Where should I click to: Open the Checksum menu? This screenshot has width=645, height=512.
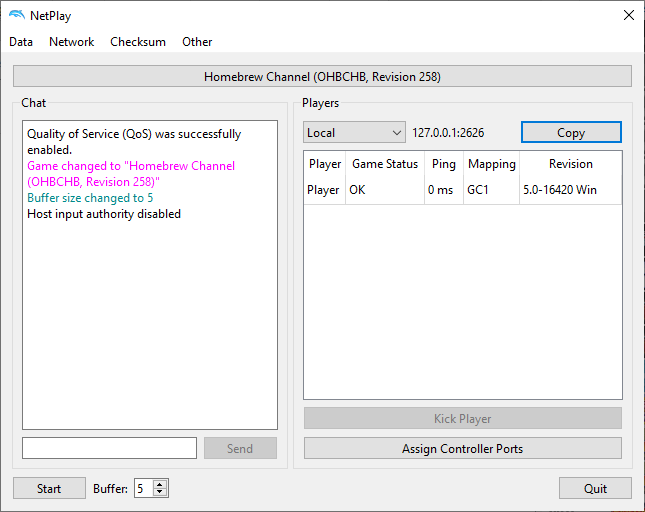tap(138, 42)
